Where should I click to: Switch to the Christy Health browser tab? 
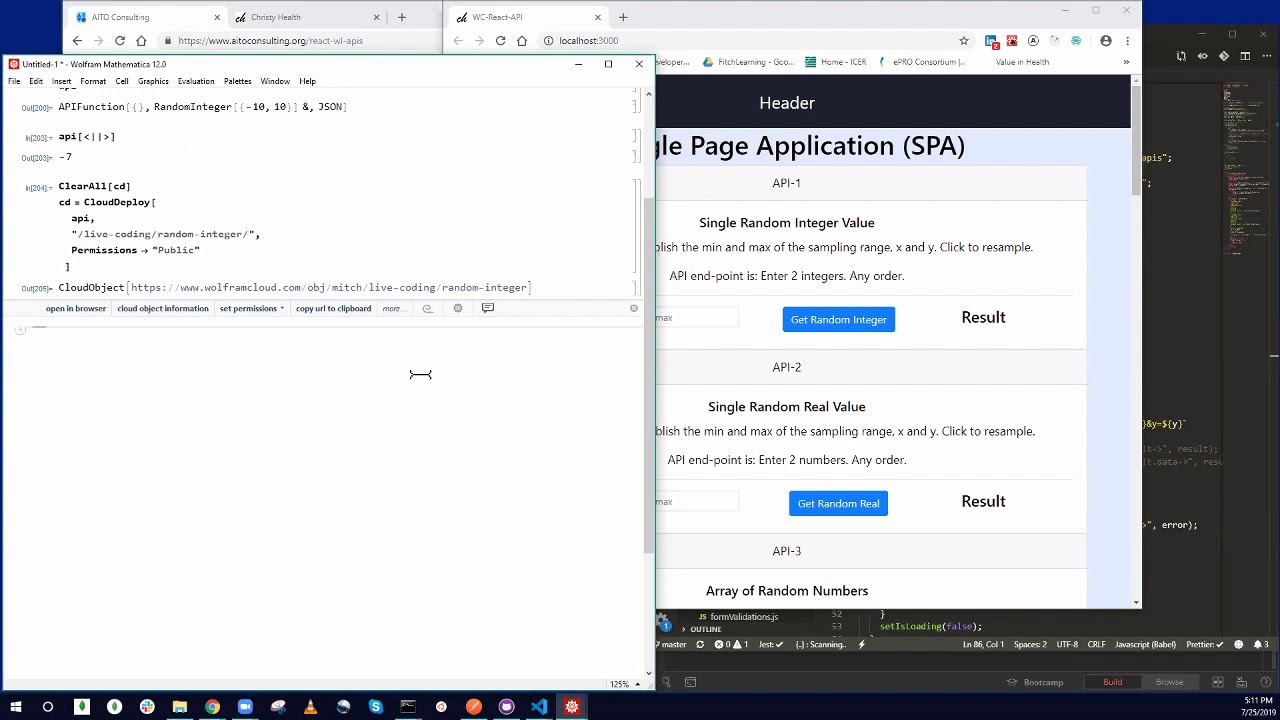pyautogui.click(x=307, y=17)
